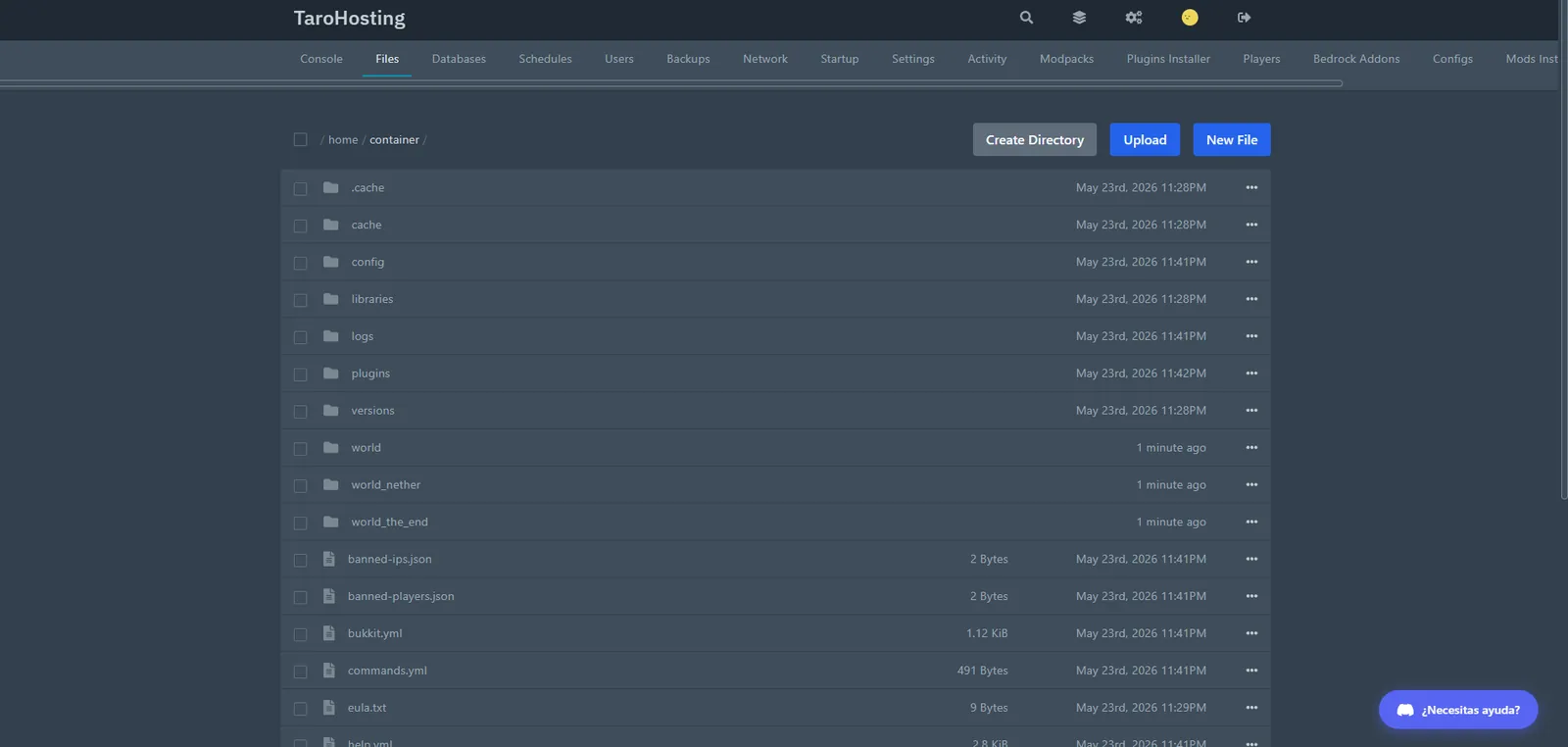Click the banned-ips.json file icon
Viewport: 1568px width, 747px height.
[x=329, y=559]
